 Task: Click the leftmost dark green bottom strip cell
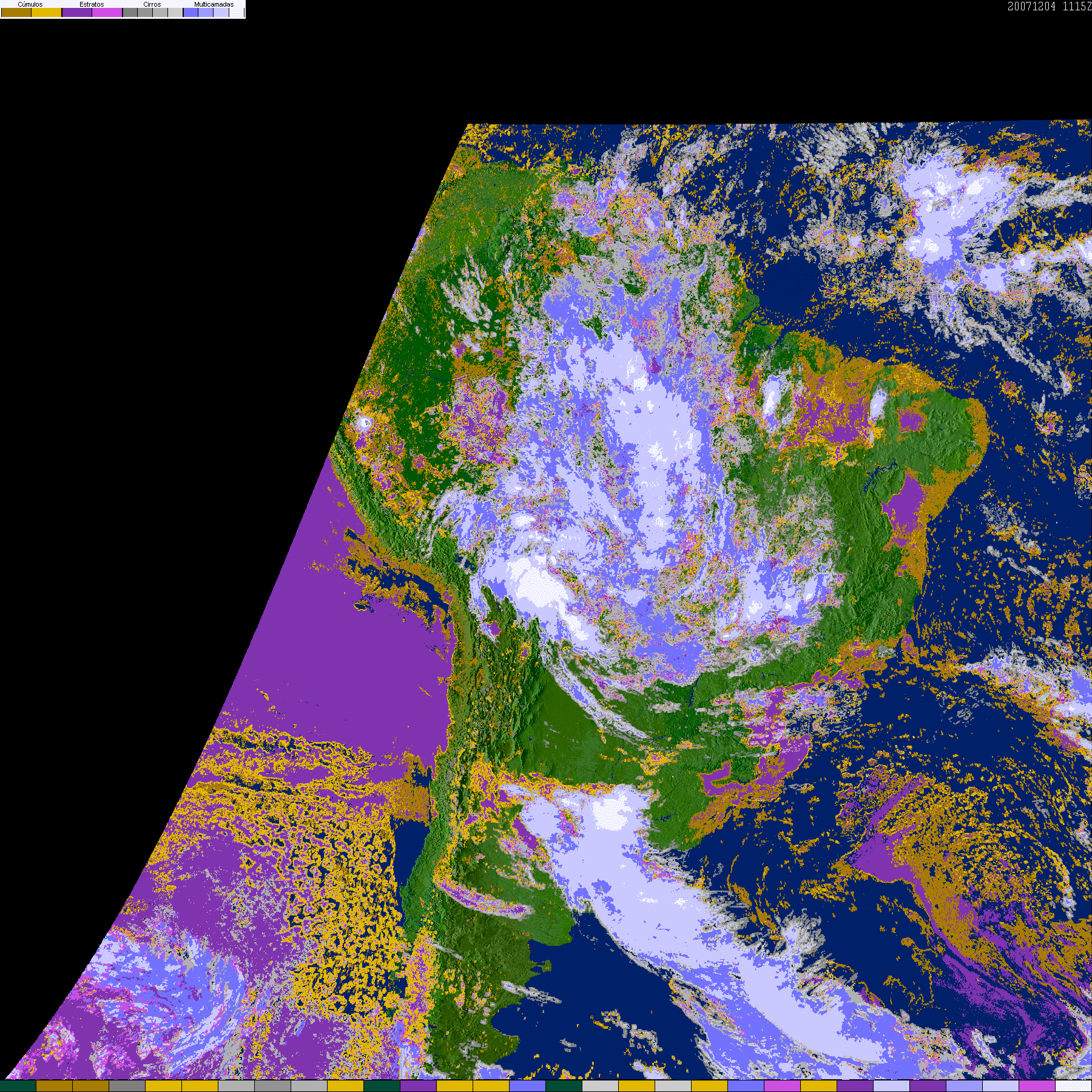click(x=18, y=1086)
